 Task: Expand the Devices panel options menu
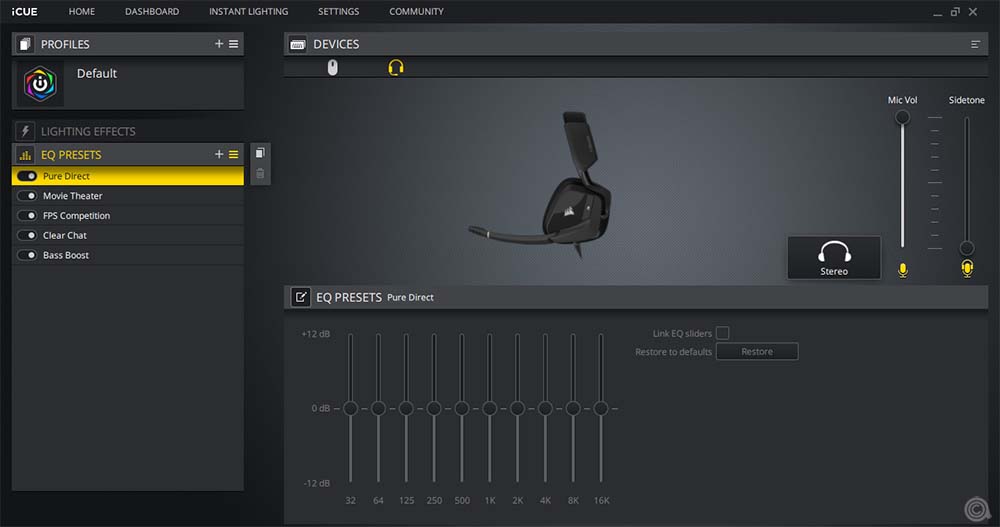975,44
